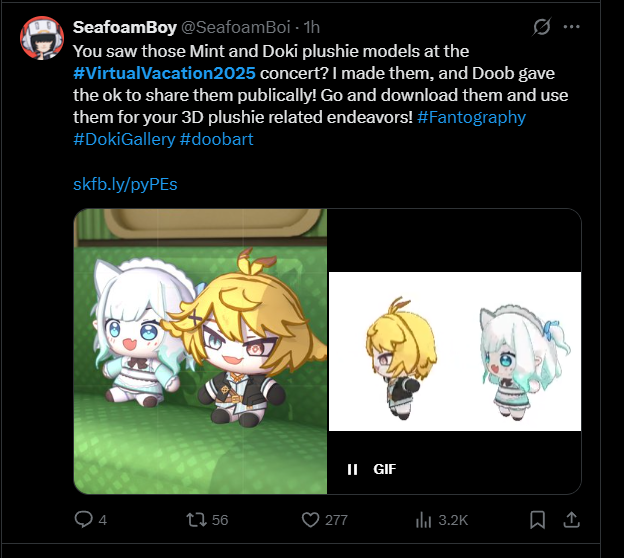Screen dimensions: 624x558
Task: Follow the skfb.ly/pyPEs link
Action: point(125,184)
